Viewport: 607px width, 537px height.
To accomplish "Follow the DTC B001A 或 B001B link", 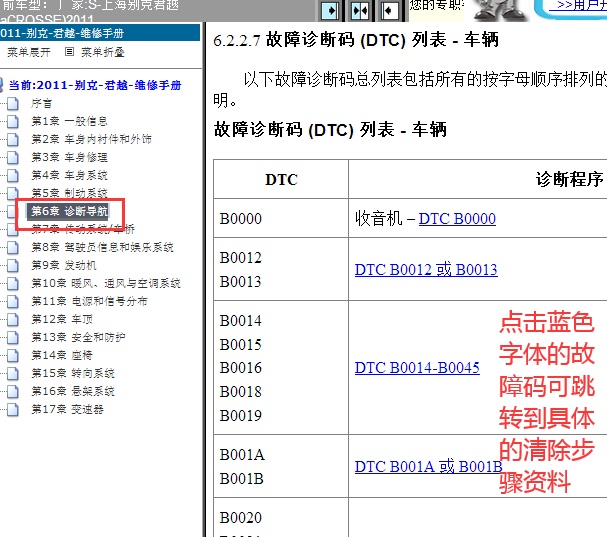I will [x=429, y=467].
